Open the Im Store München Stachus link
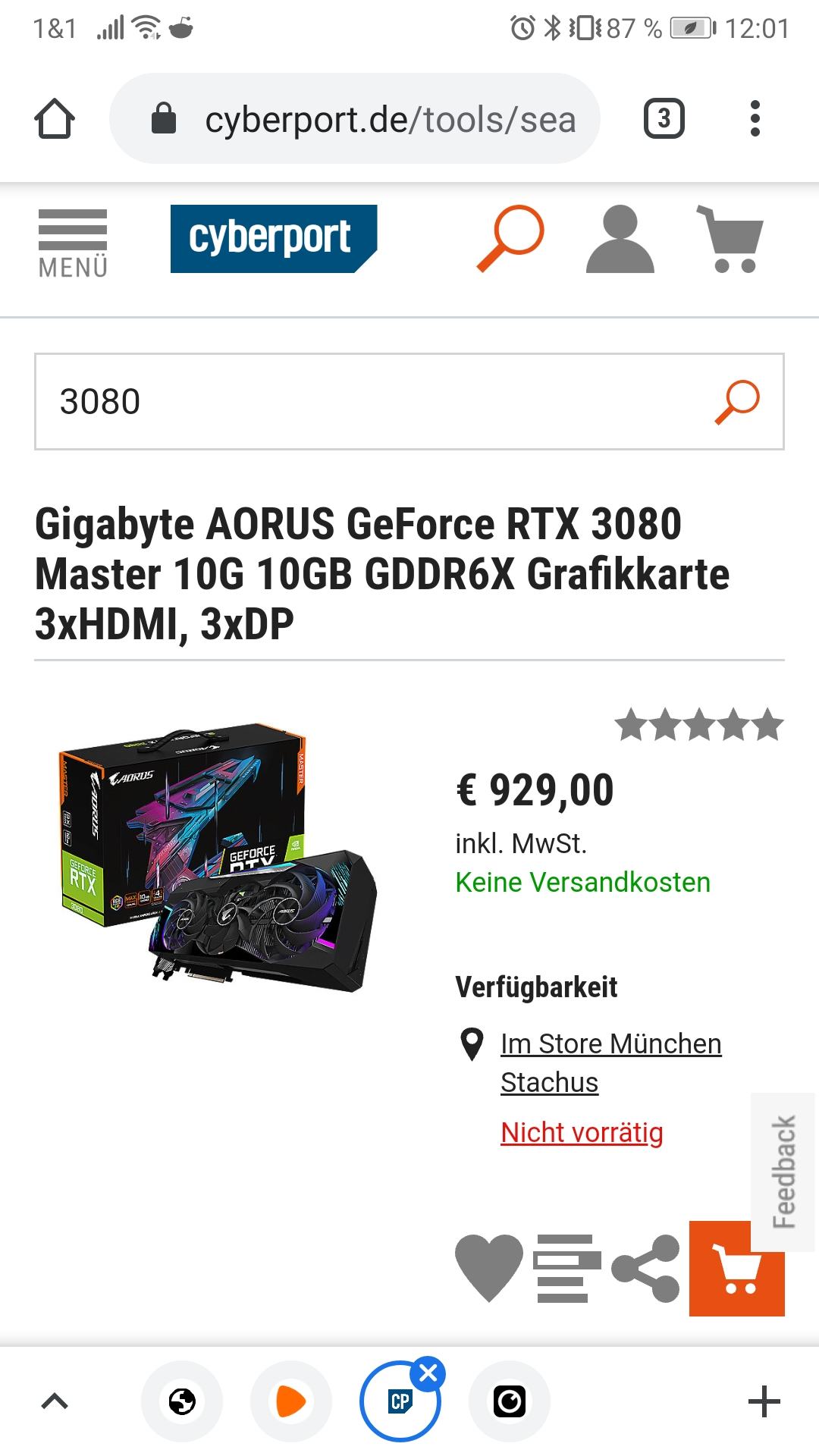The height and width of the screenshot is (1456, 819). click(610, 1063)
